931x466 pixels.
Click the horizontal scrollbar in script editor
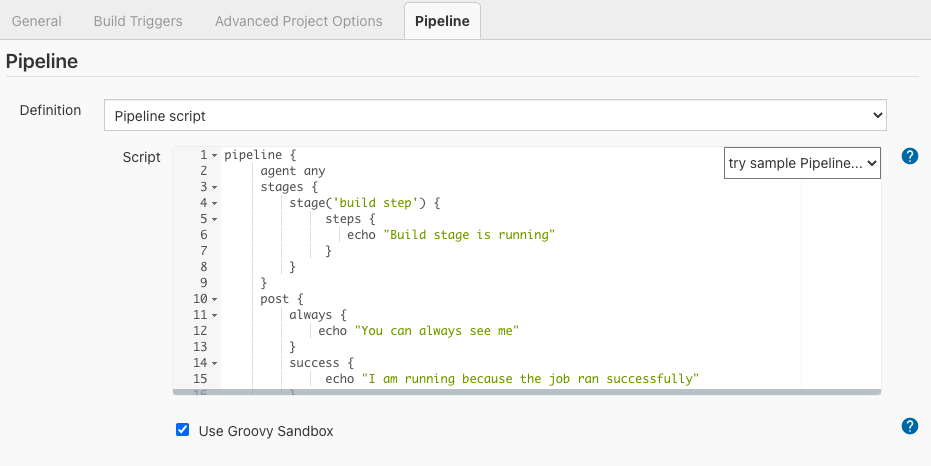coord(527,392)
